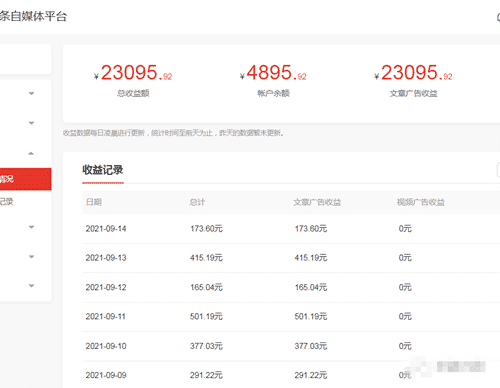The height and width of the screenshot is (388, 500).
Task: Switch to the 收益记录 tab
Action: tap(103, 170)
